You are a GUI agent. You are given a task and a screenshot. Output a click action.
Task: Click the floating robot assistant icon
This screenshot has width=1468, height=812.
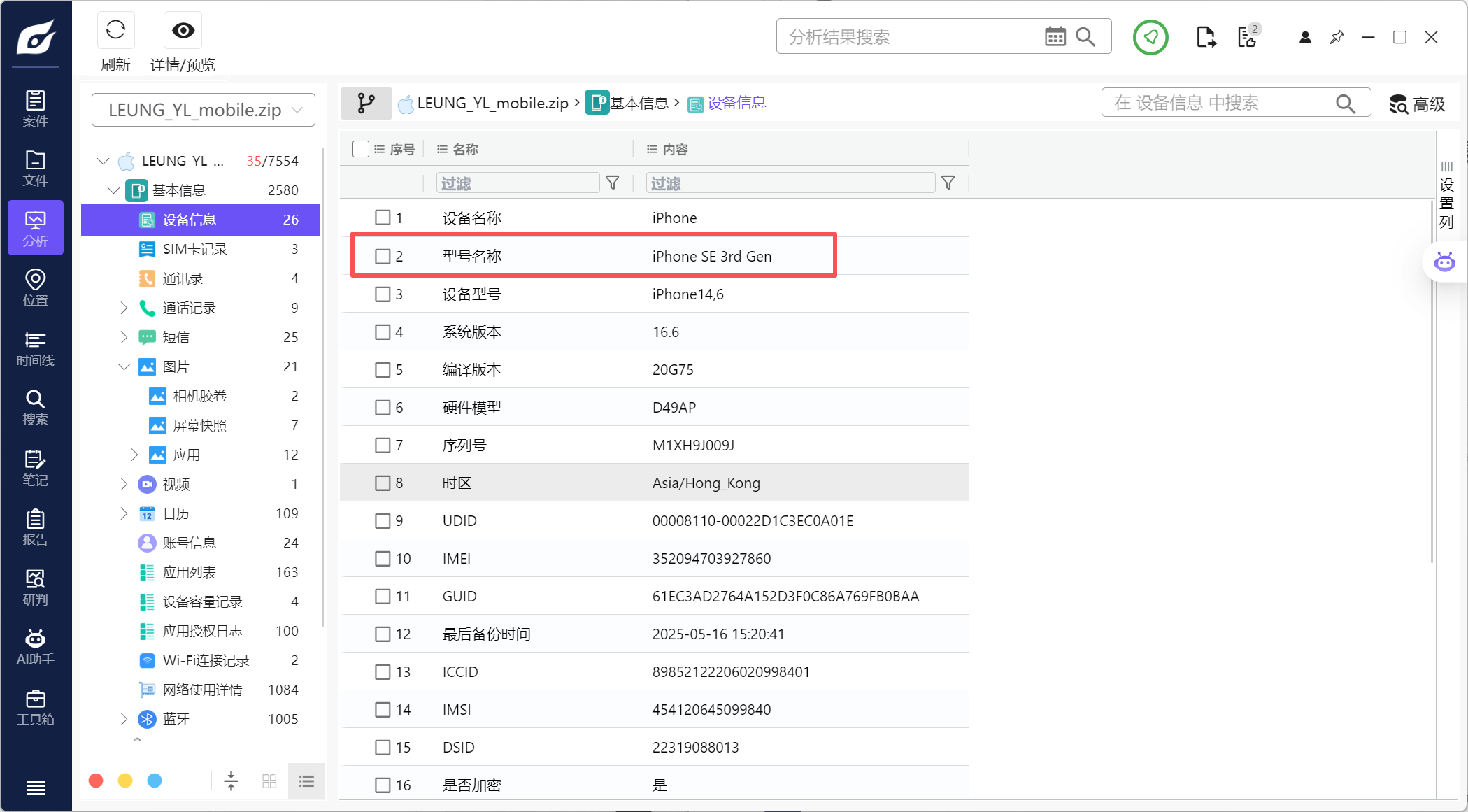[x=1444, y=262]
